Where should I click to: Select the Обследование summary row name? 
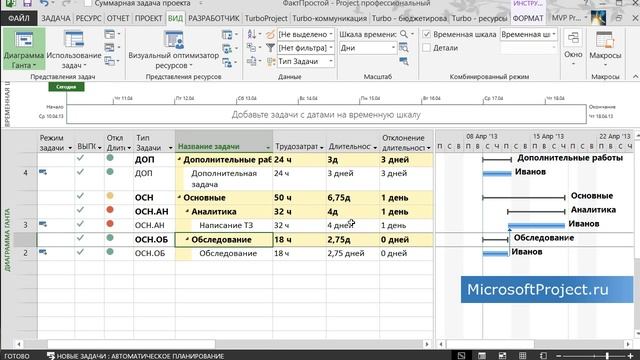224,240
